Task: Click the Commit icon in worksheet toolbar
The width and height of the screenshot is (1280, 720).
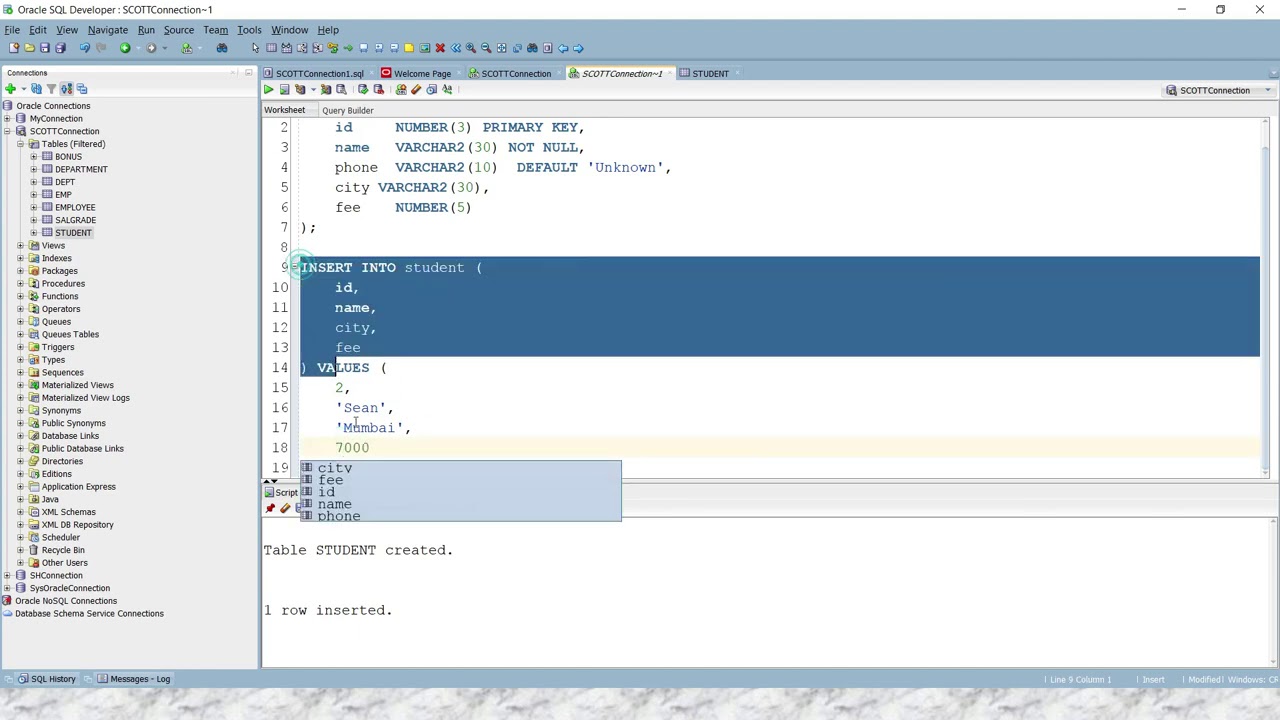Action: (x=363, y=89)
